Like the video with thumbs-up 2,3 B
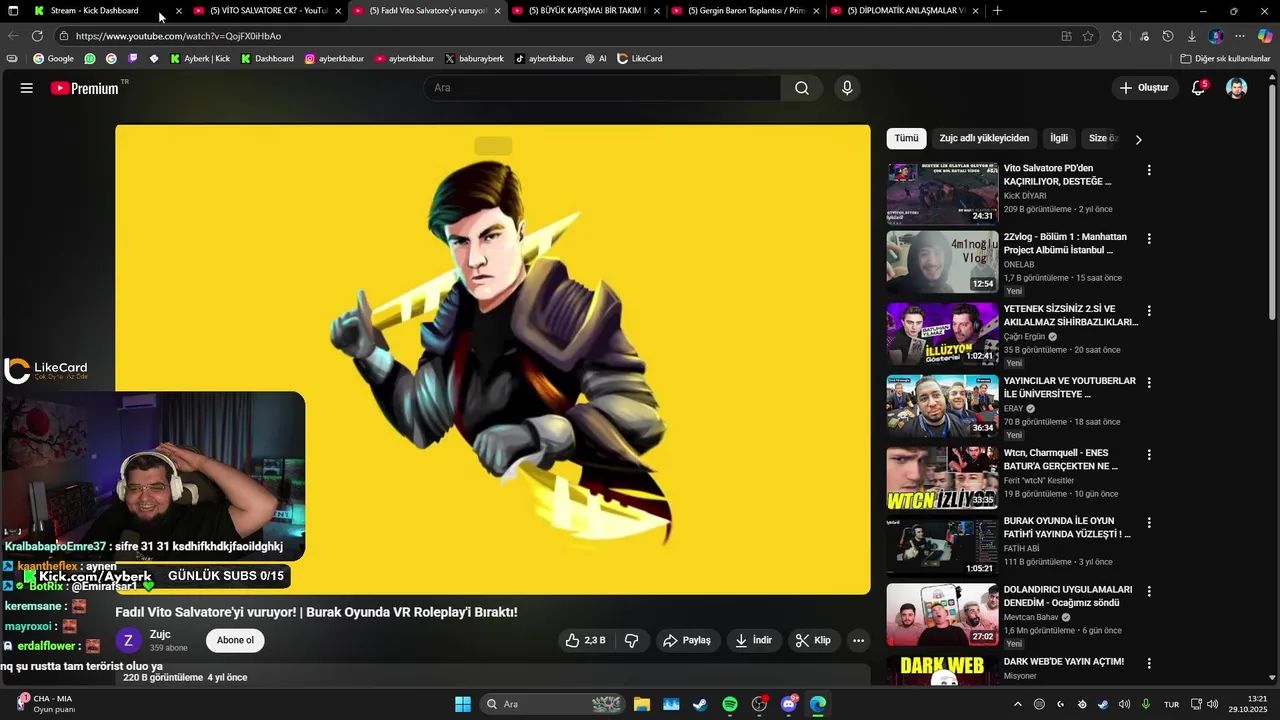This screenshot has height=720, width=1280. (x=585, y=640)
